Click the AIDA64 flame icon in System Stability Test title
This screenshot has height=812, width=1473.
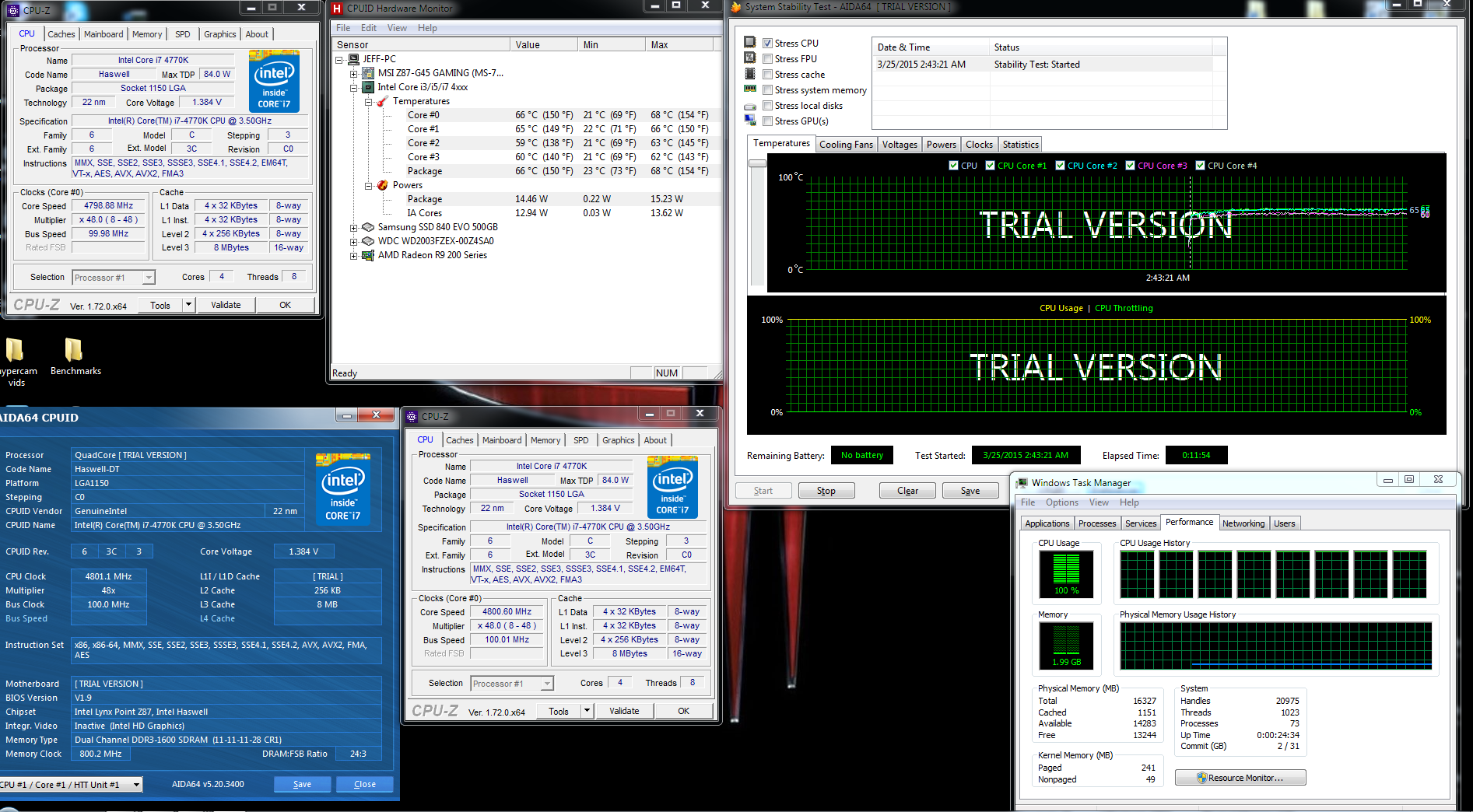[x=736, y=7]
